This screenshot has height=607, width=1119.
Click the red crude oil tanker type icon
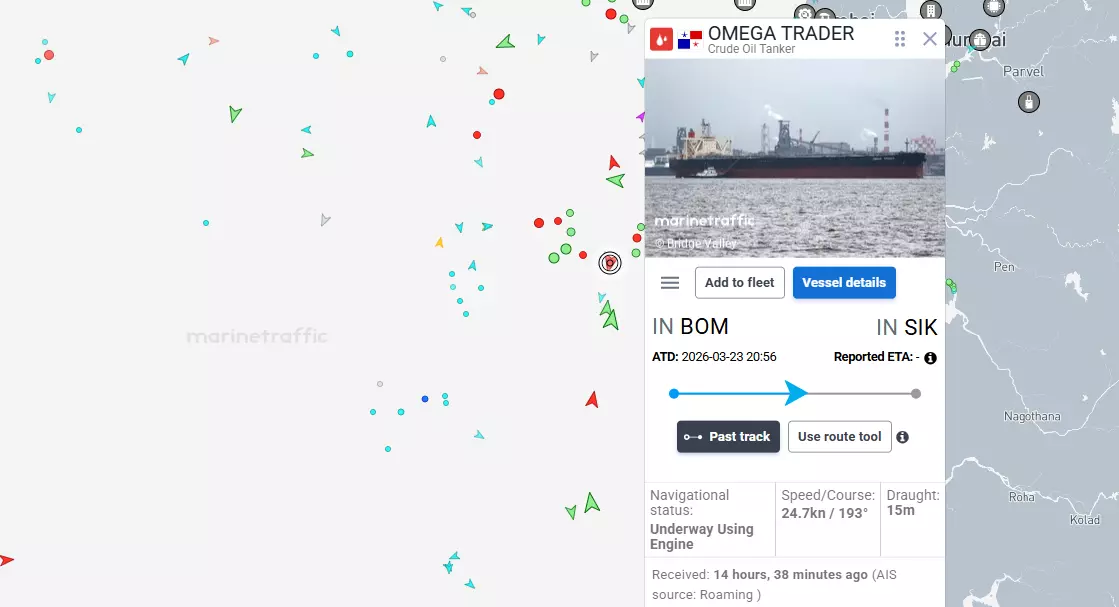tap(661, 39)
